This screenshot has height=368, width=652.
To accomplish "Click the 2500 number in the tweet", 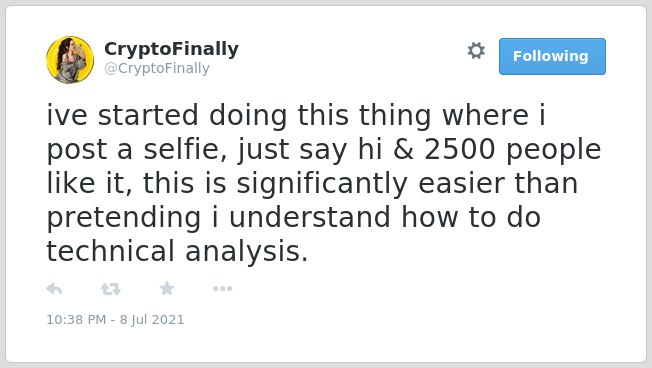I will tap(459, 149).
